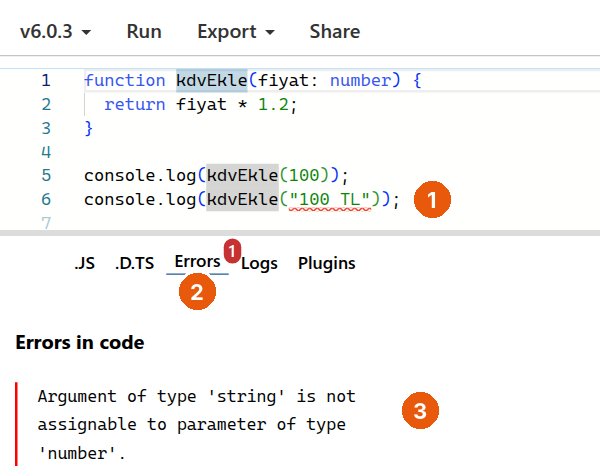Select the Errors tab
This screenshot has width=600, height=476.
(197, 262)
